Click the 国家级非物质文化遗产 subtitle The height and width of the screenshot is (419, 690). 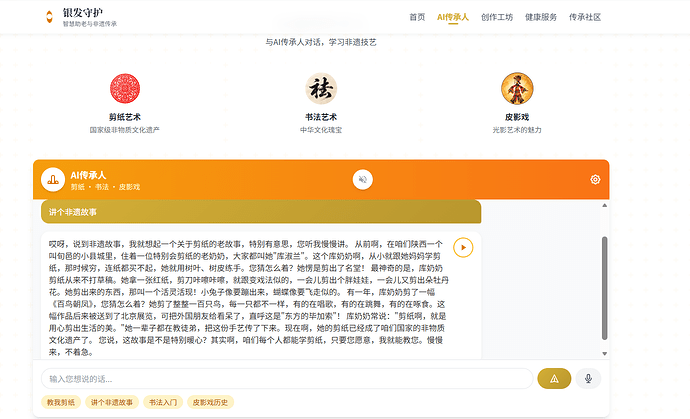pyautogui.click(x=125, y=130)
